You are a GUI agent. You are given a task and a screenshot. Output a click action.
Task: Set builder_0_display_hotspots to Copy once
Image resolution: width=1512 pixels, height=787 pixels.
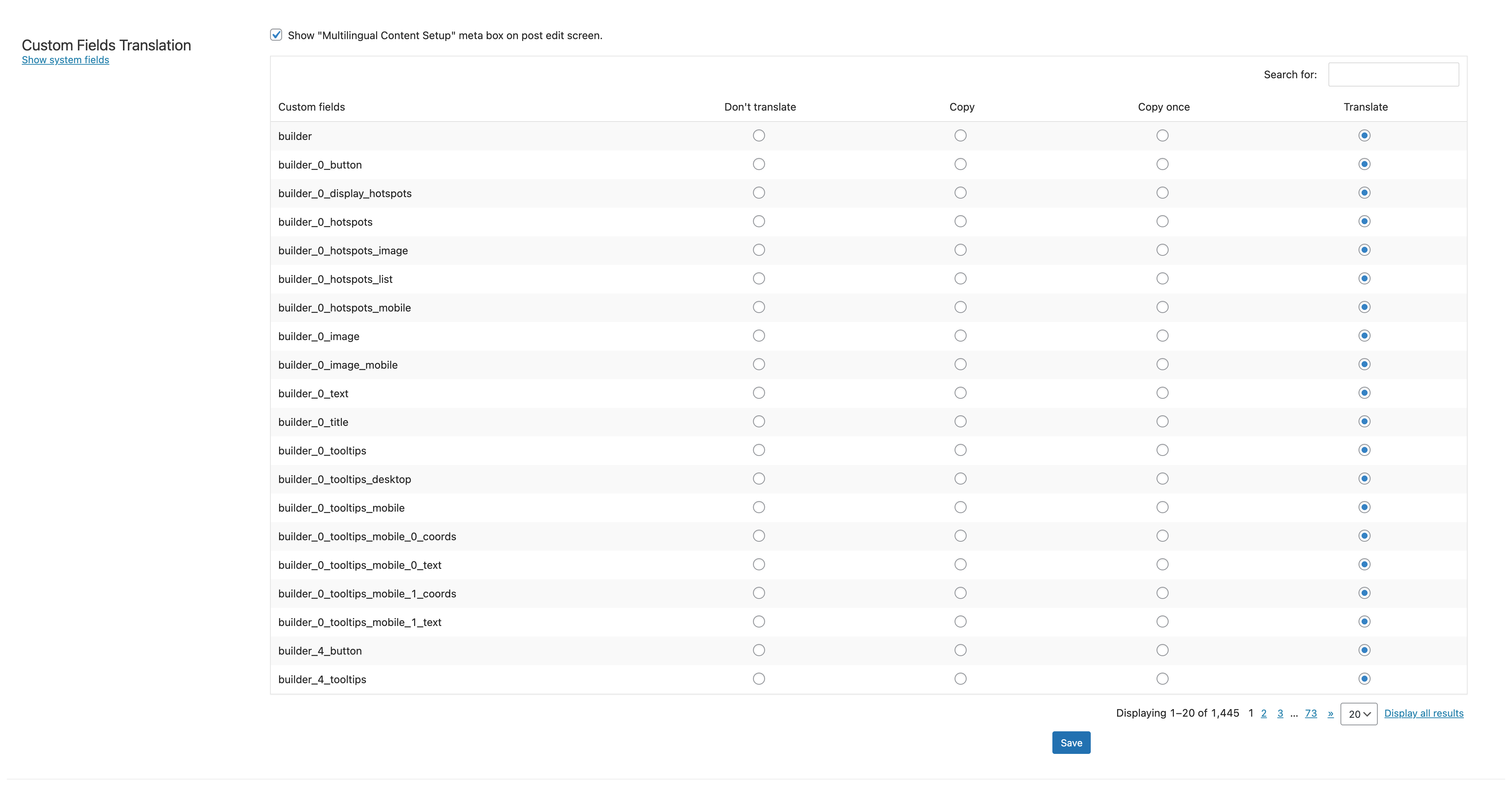(1162, 193)
